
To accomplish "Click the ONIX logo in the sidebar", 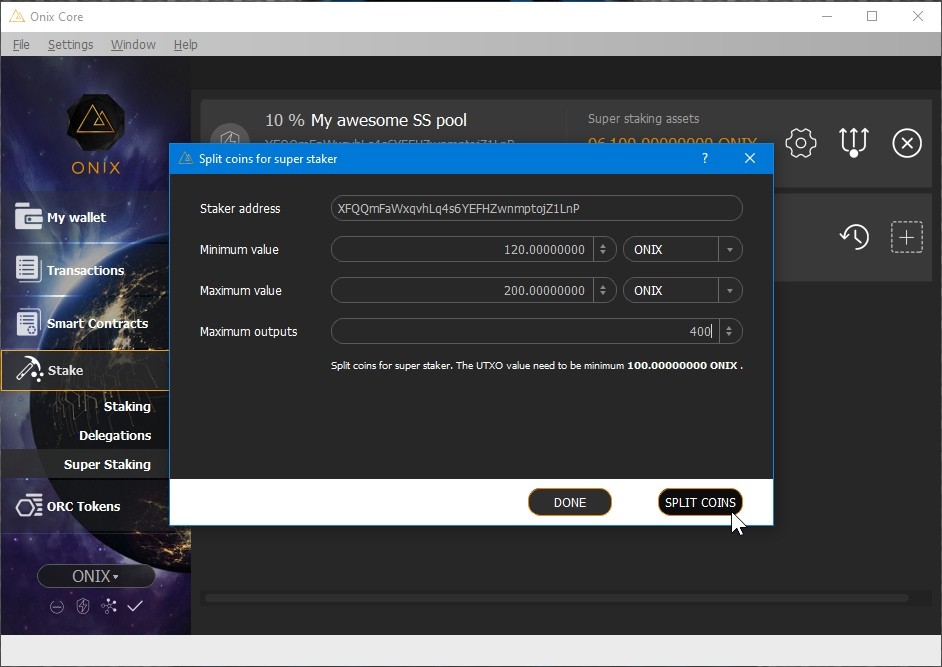I will 96,135.
